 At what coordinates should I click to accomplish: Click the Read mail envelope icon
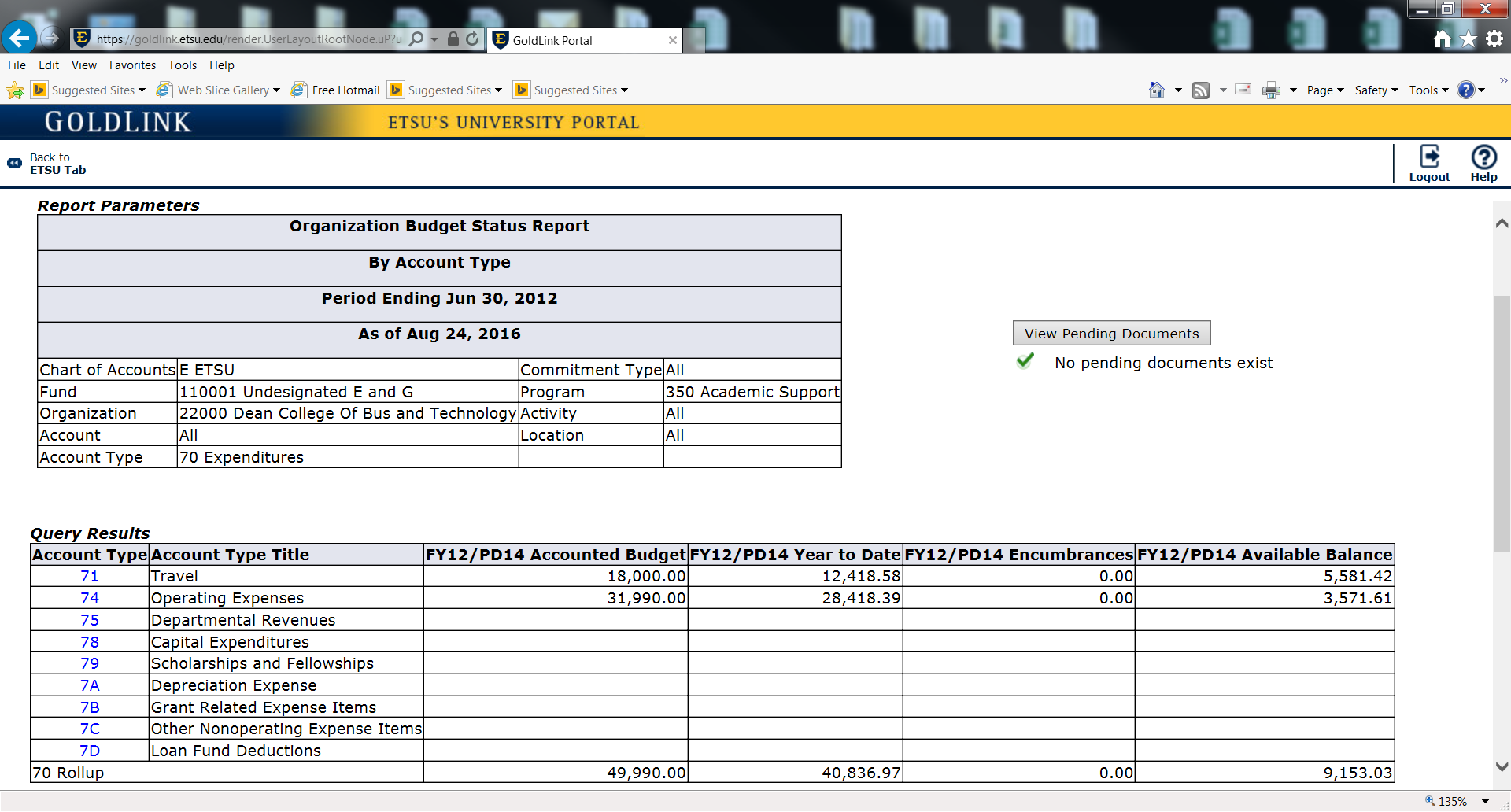pos(1243,89)
